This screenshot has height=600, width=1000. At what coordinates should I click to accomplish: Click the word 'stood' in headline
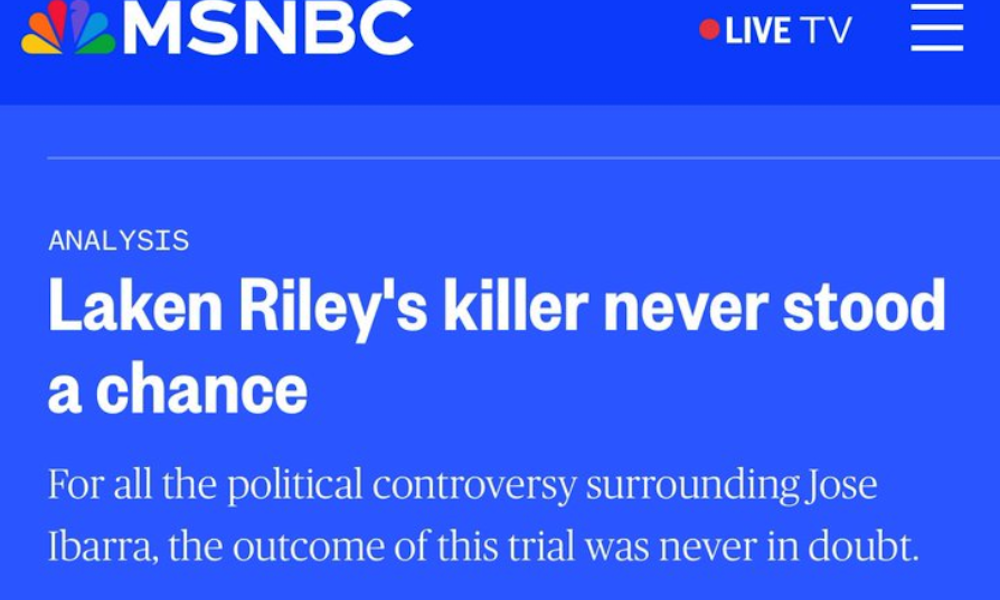pos(864,306)
